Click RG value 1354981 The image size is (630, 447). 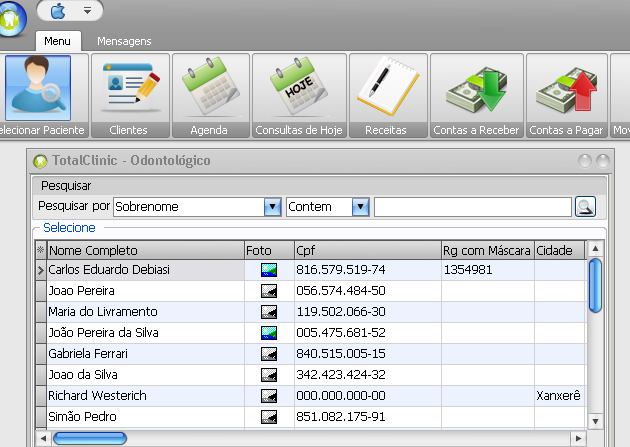468,269
